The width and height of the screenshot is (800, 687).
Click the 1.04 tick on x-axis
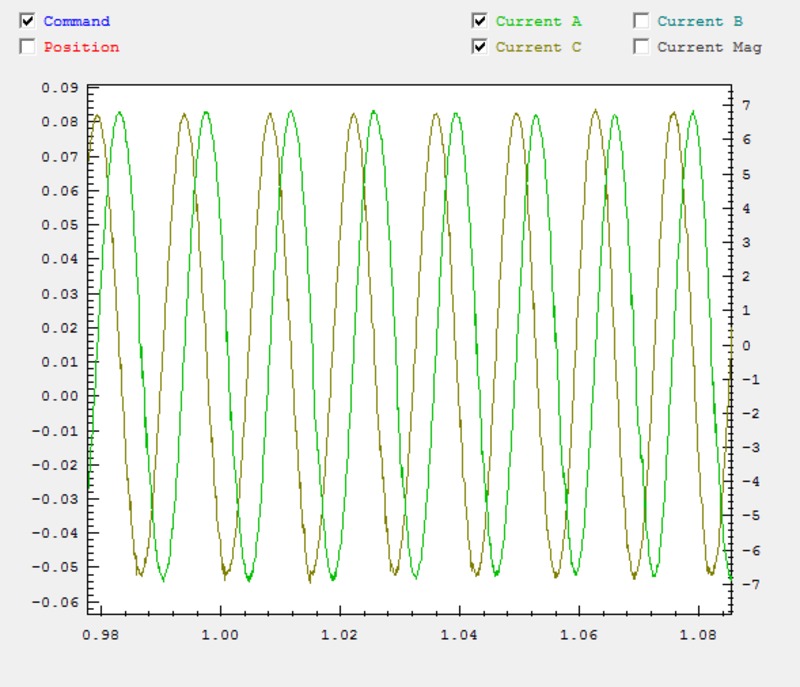[x=459, y=634]
